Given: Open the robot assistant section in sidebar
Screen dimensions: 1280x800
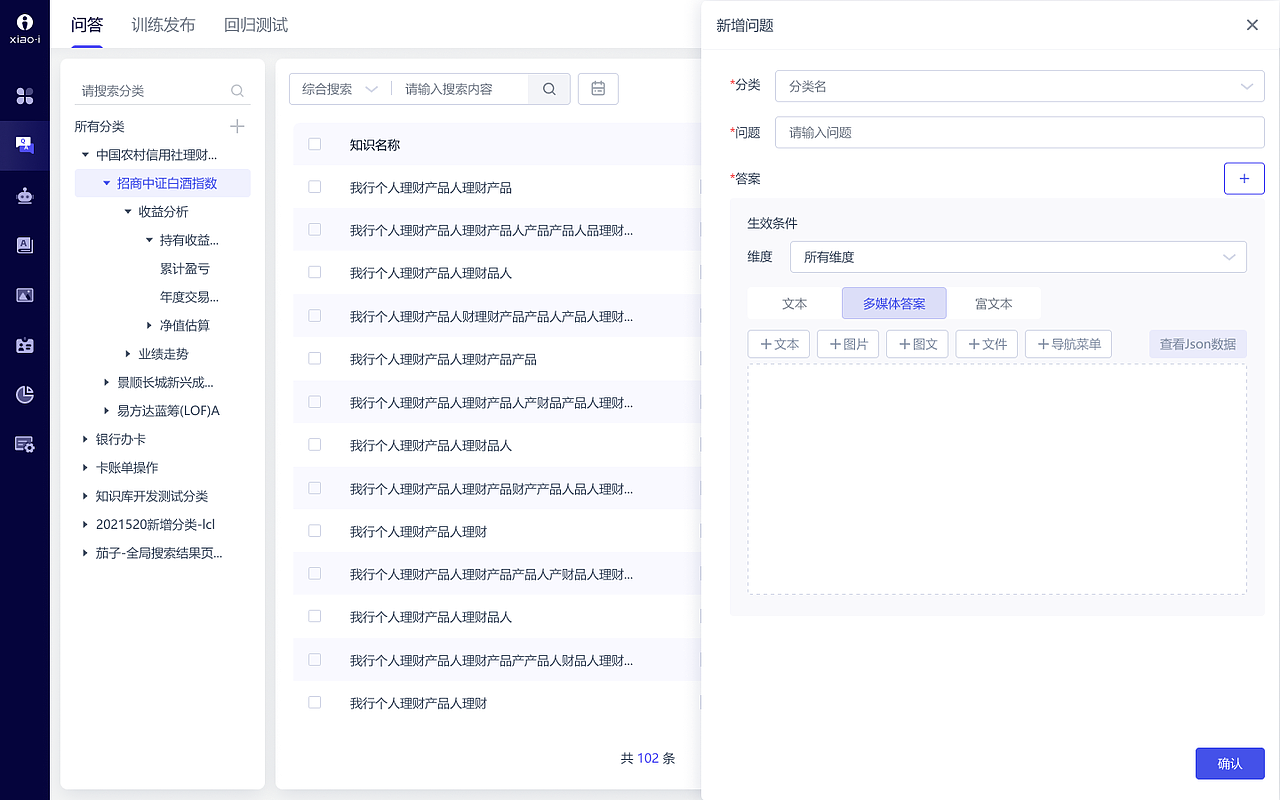Looking at the screenshot, I should point(24,195).
